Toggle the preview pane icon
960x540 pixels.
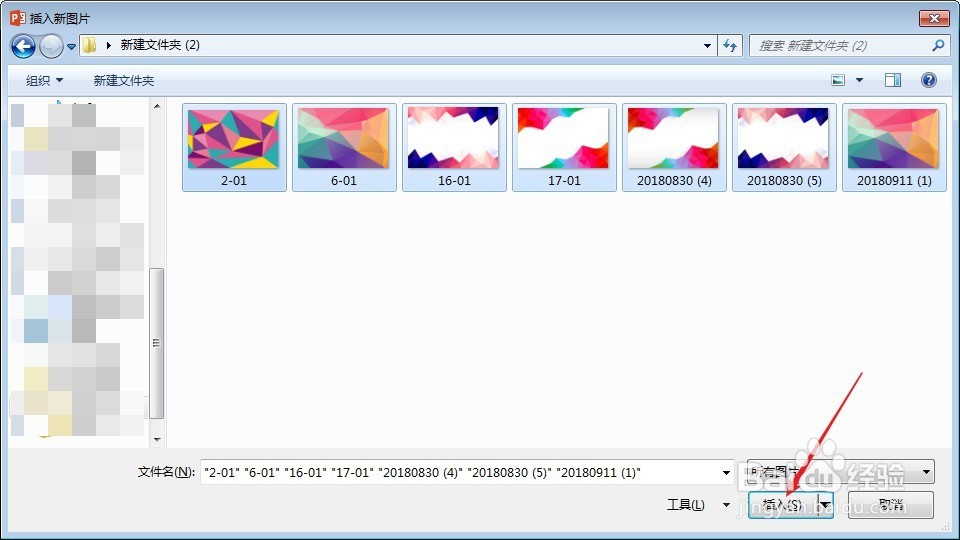pos(893,80)
